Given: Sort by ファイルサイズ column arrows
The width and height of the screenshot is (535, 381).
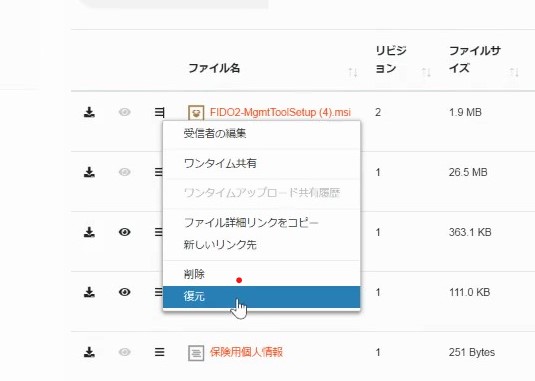Looking at the screenshot, I should (x=514, y=72).
